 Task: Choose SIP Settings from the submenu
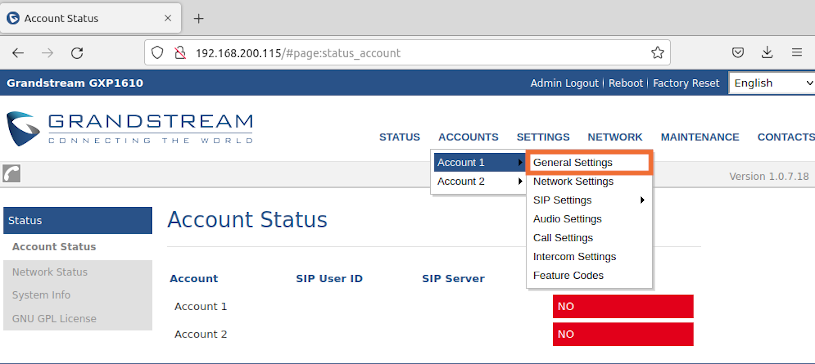[x=589, y=200]
